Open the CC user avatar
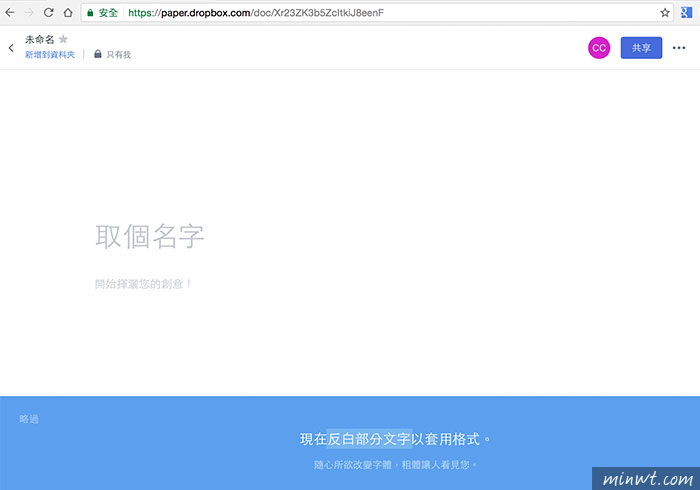The height and width of the screenshot is (490, 700). pyautogui.click(x=599, y=48)
